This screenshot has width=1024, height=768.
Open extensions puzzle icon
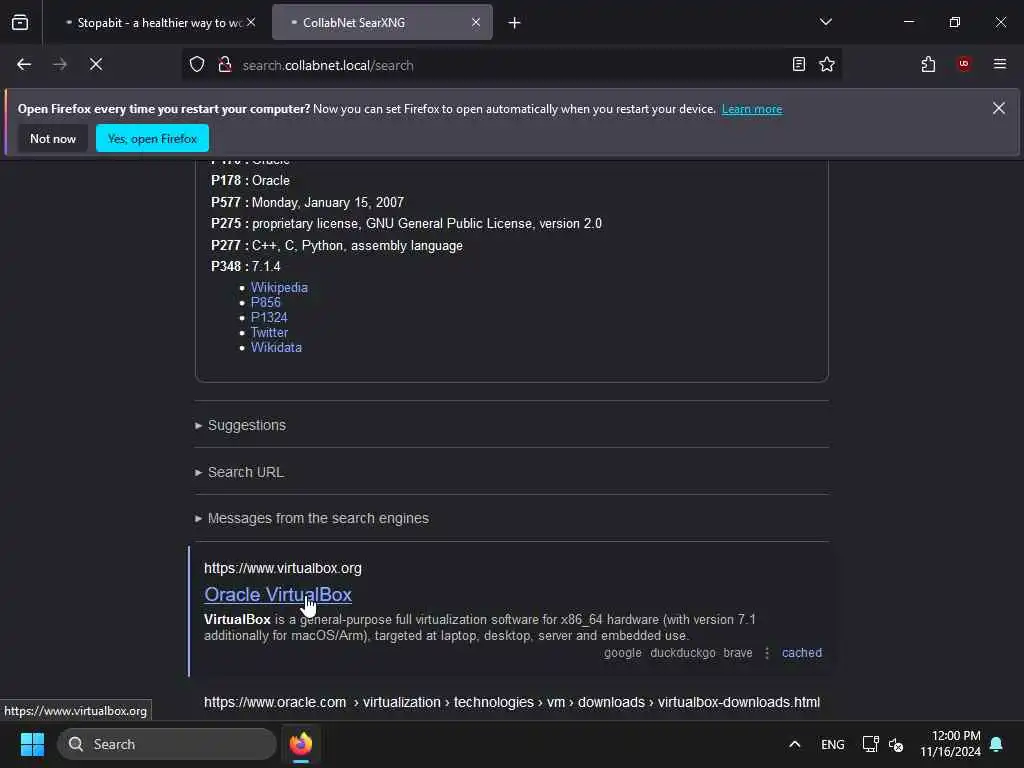pos(928,65)
